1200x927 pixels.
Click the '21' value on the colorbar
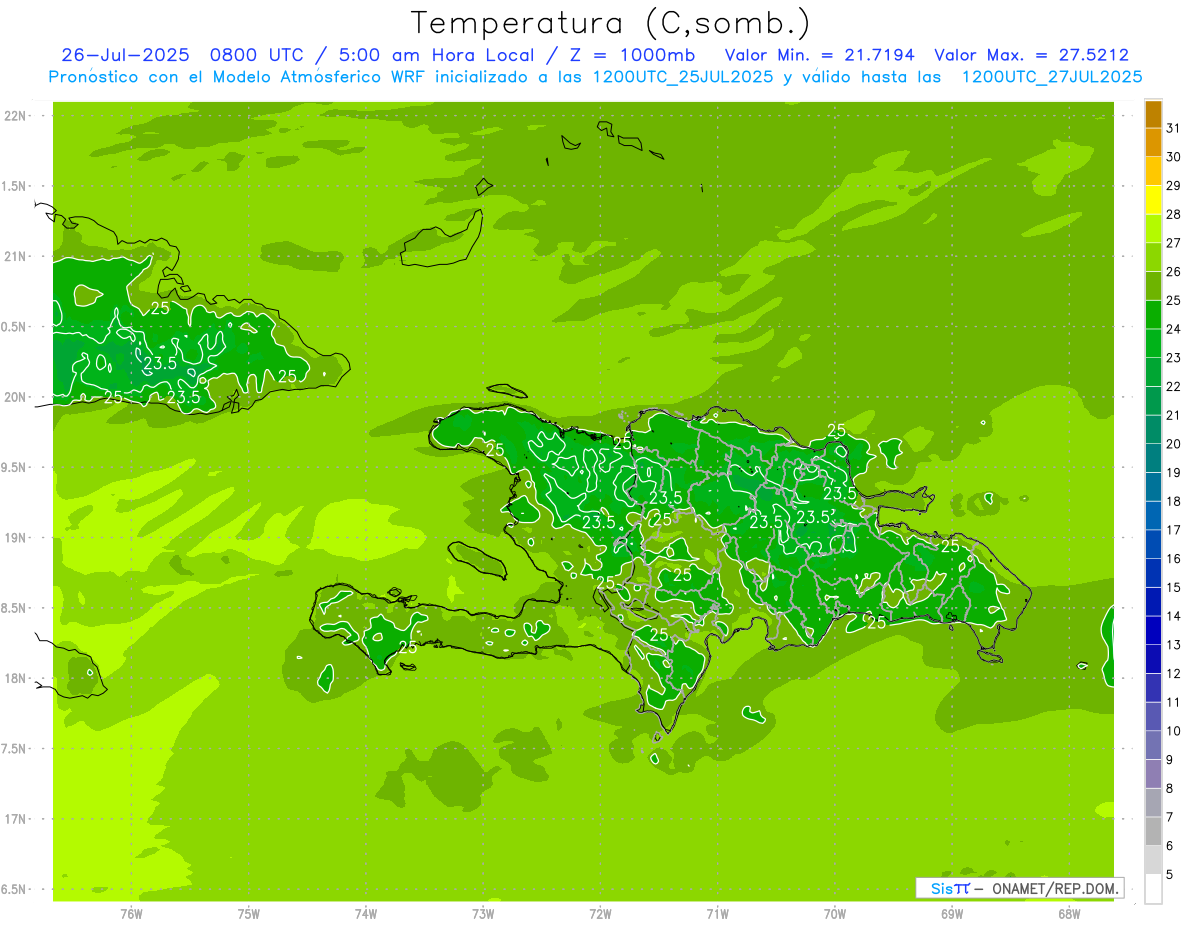click(x=1174, y=415)
